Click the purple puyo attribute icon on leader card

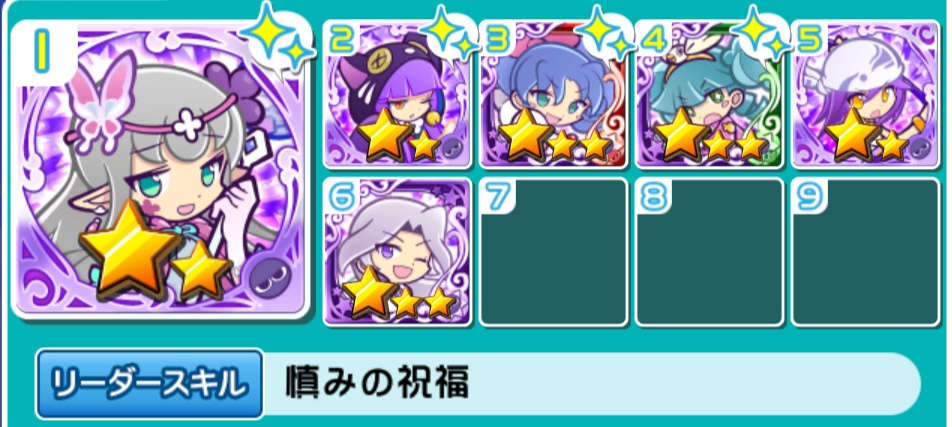[x=270, y=278]
